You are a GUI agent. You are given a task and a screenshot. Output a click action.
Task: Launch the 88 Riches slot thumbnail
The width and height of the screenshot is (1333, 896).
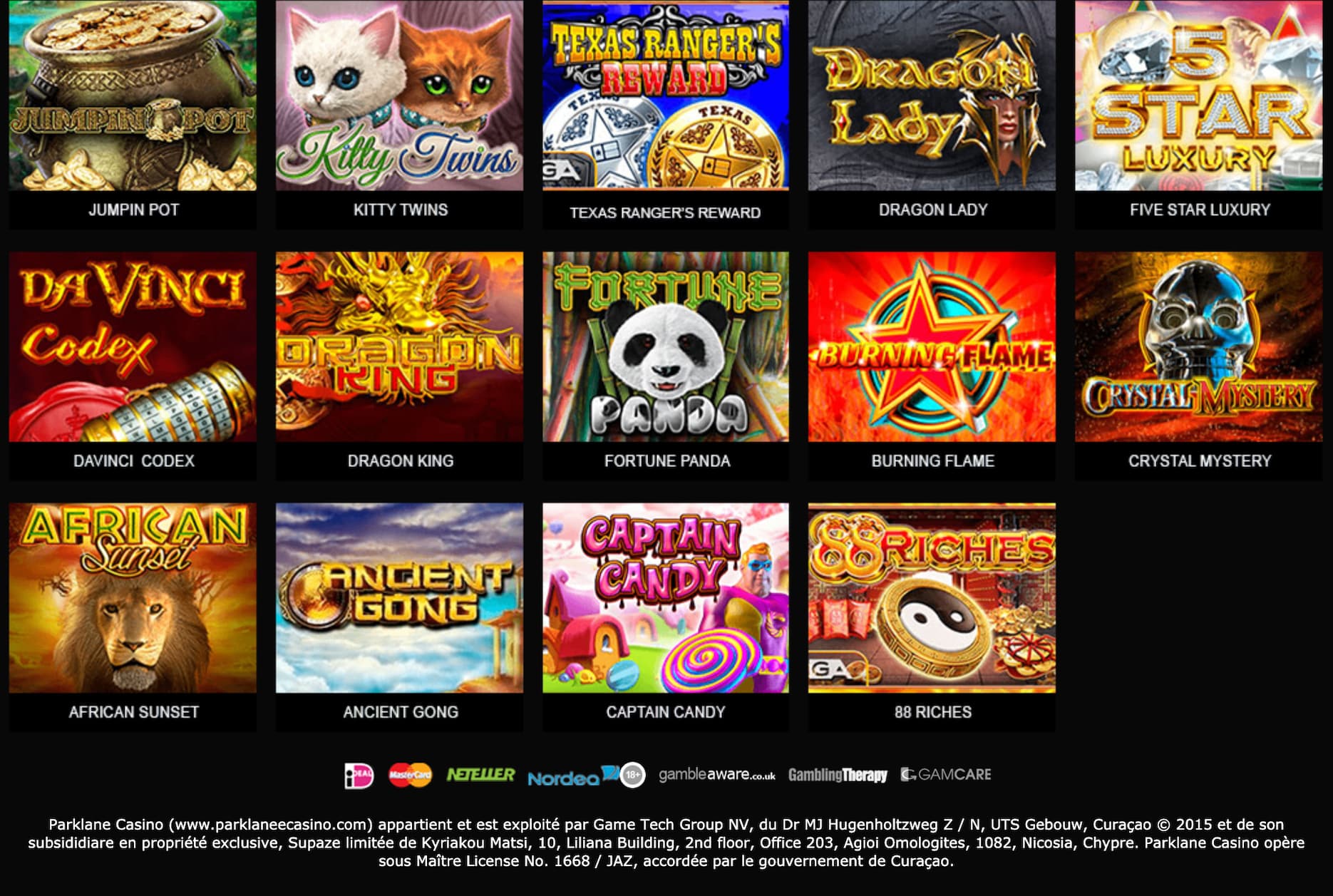click(932, 598)
